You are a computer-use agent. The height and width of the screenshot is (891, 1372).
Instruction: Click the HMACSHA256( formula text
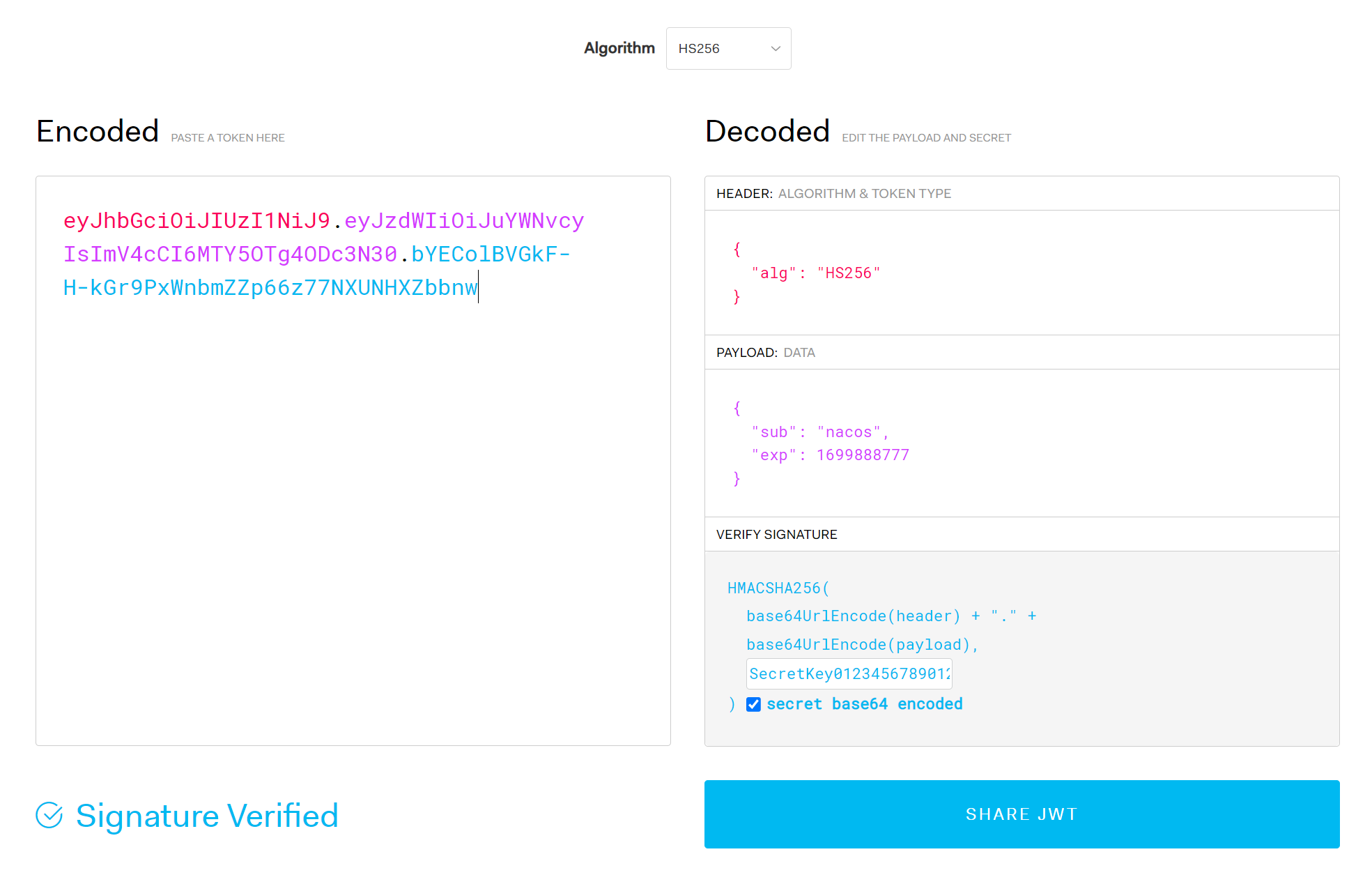coord(778,588)
